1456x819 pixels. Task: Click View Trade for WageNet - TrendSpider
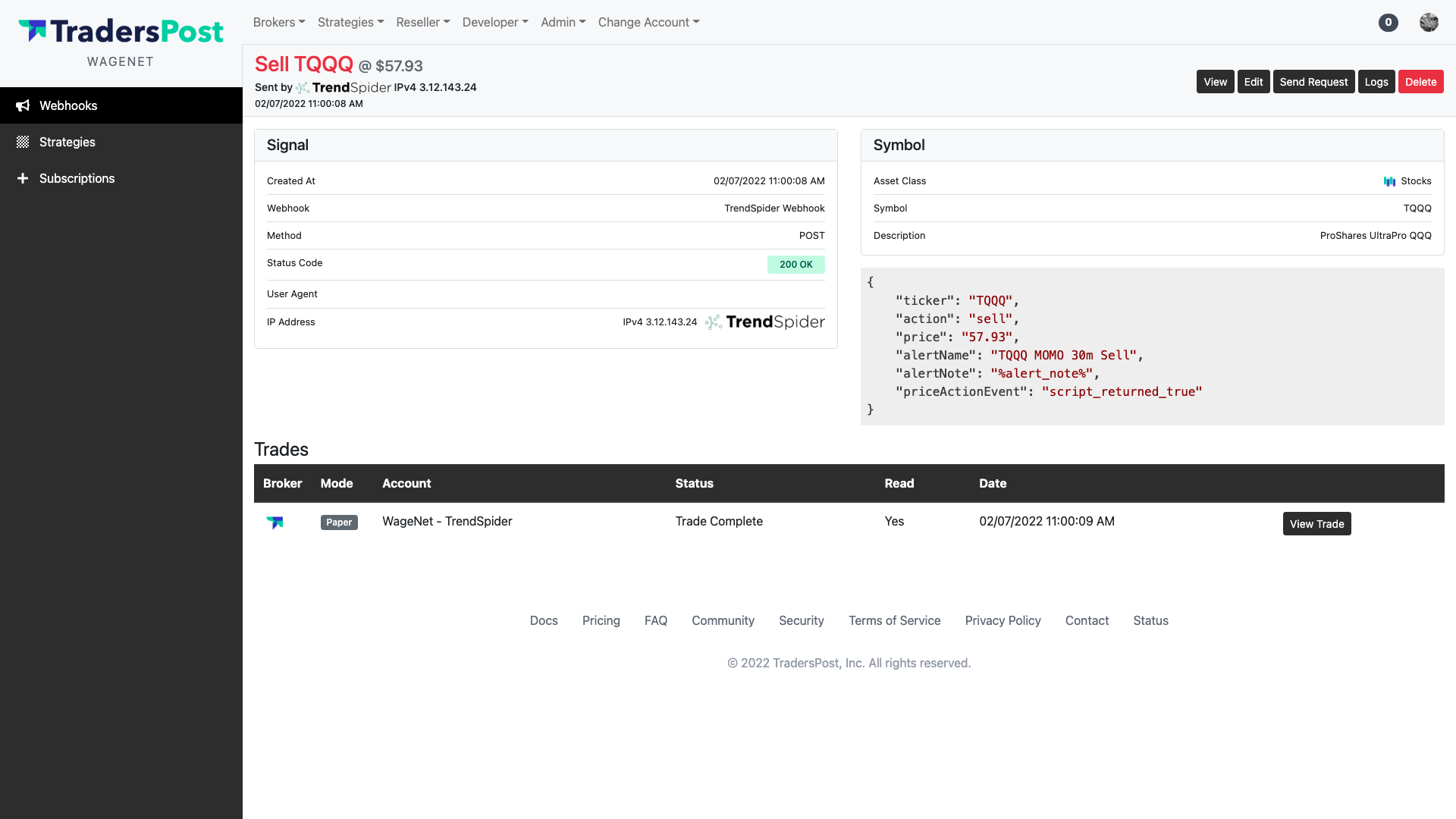pyautogui.click(x=1316, y=524)
